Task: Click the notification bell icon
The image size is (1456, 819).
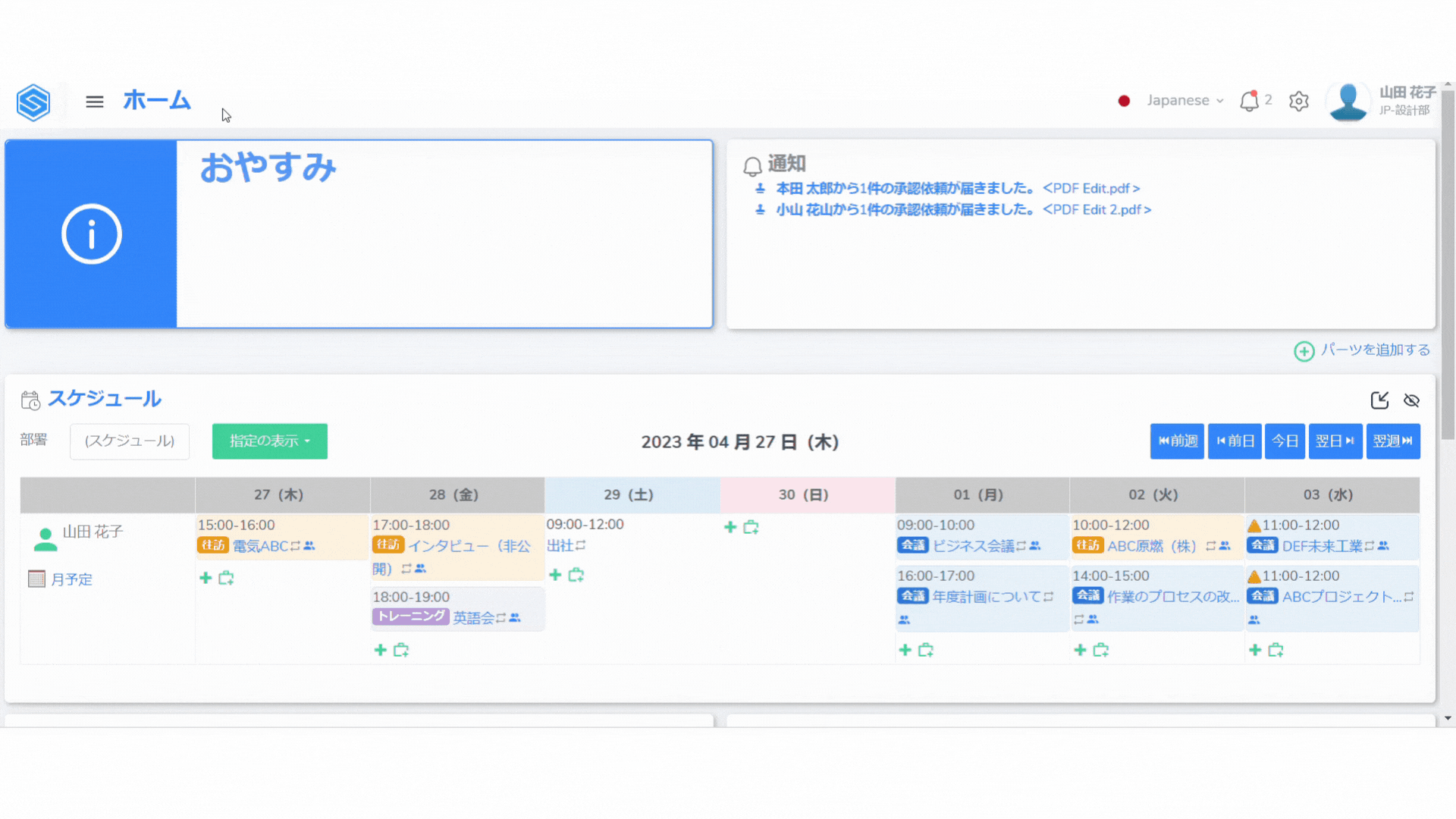Action: pyautogui.click(x=1248, y=101)
